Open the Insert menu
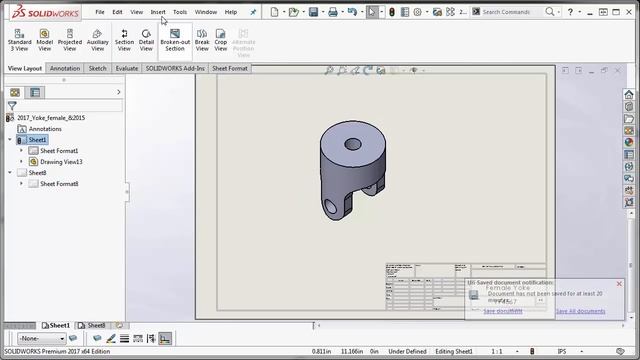Viewport: 640px width, 360px height. click(158, 12)
